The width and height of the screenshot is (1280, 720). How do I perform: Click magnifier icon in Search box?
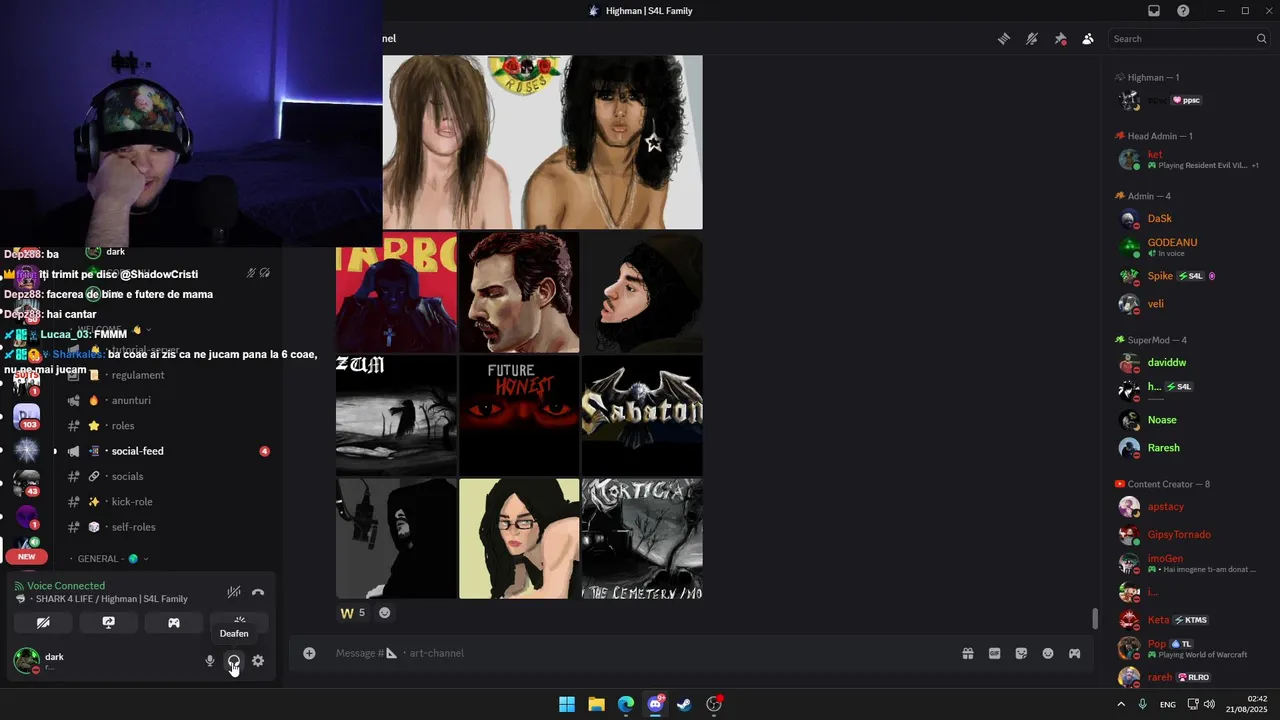pyautogui.click(x=1261, y=39)
